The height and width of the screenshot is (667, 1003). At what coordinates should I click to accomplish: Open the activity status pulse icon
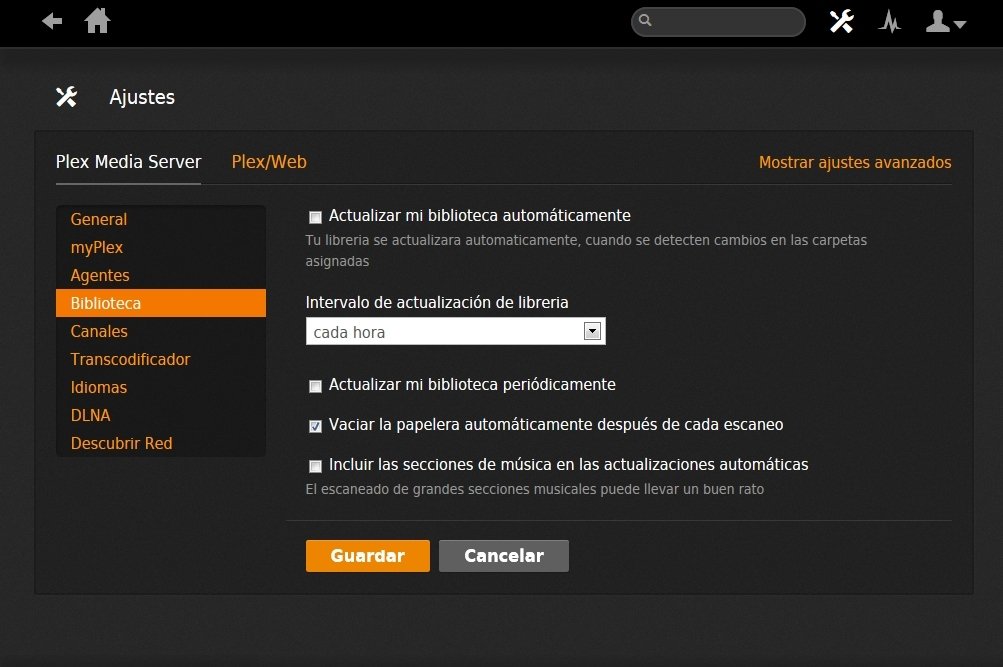click(x=889, y=22)
